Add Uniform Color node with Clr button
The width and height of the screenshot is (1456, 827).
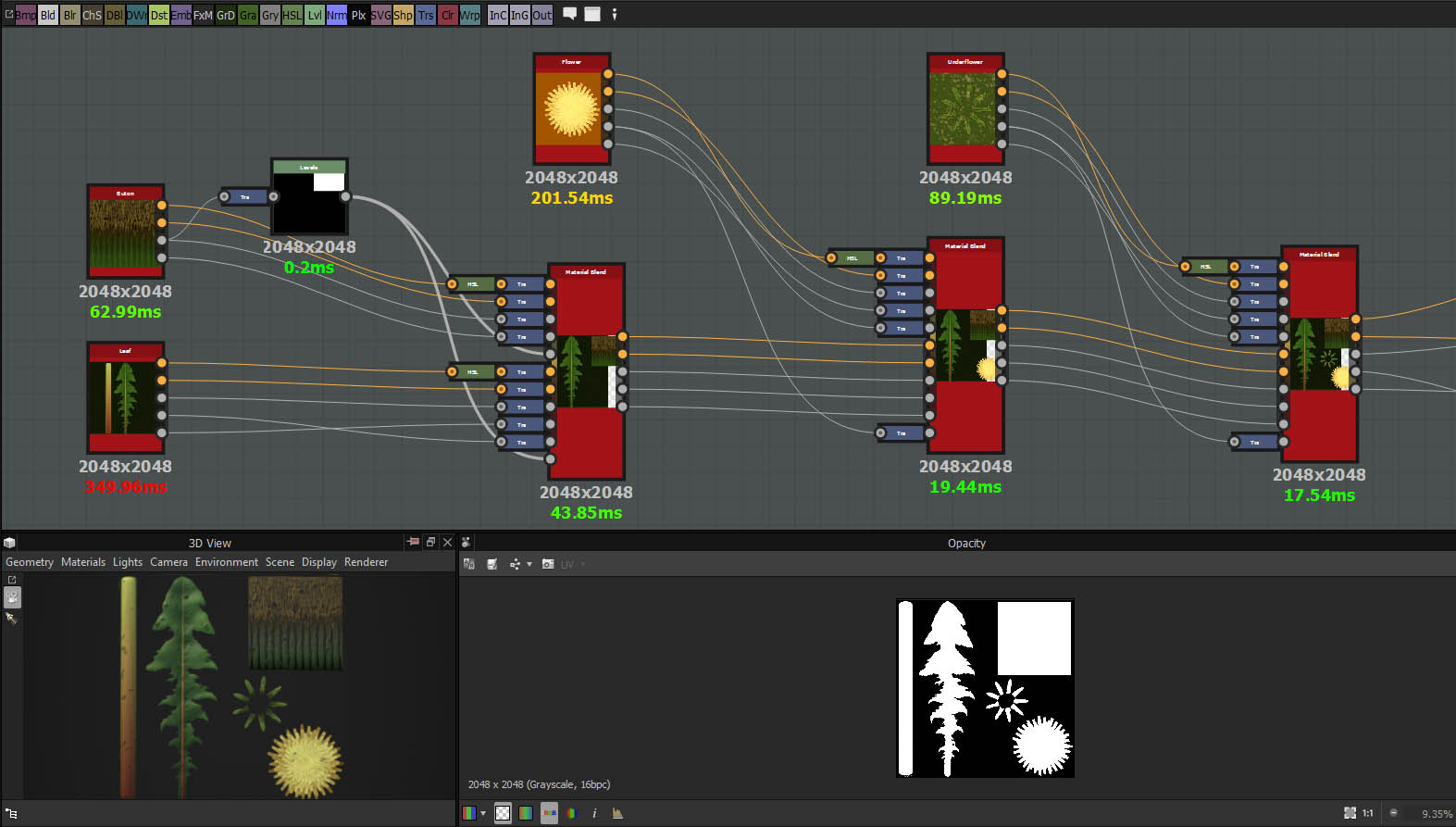[x=448, y=15]
